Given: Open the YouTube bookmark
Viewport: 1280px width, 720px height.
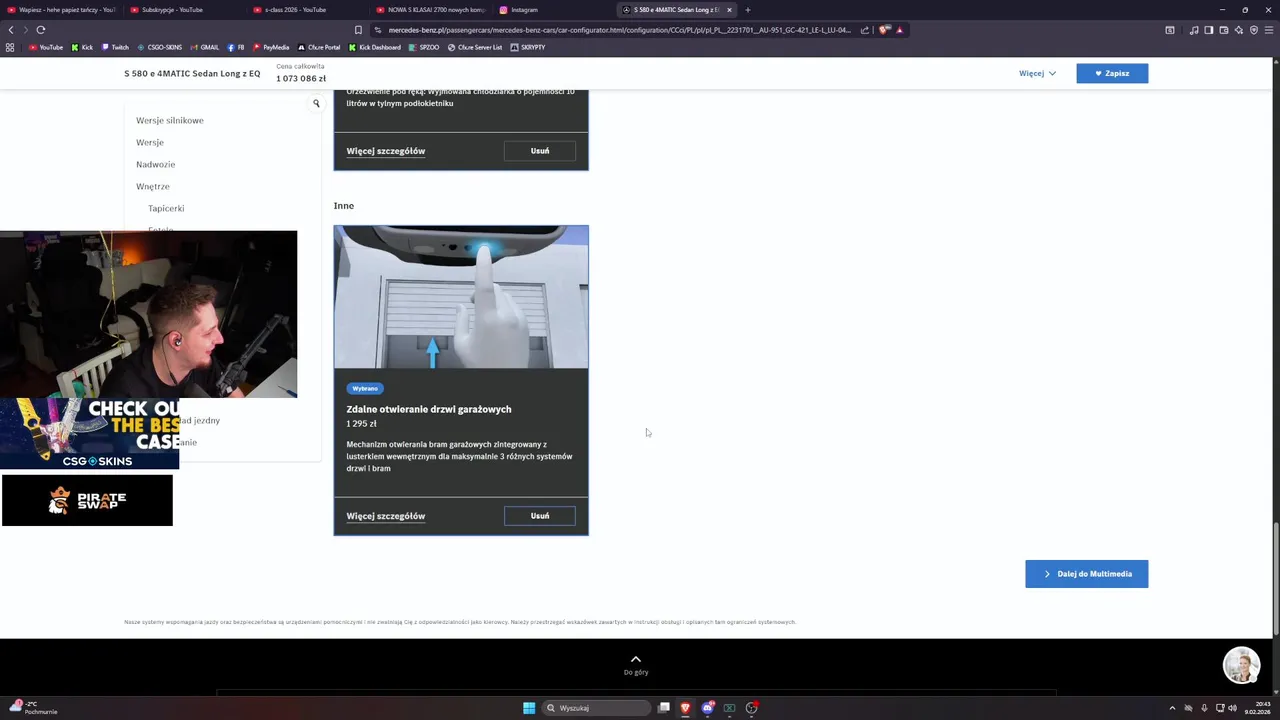Looking at the screenshot, I should tap(46, 47).
